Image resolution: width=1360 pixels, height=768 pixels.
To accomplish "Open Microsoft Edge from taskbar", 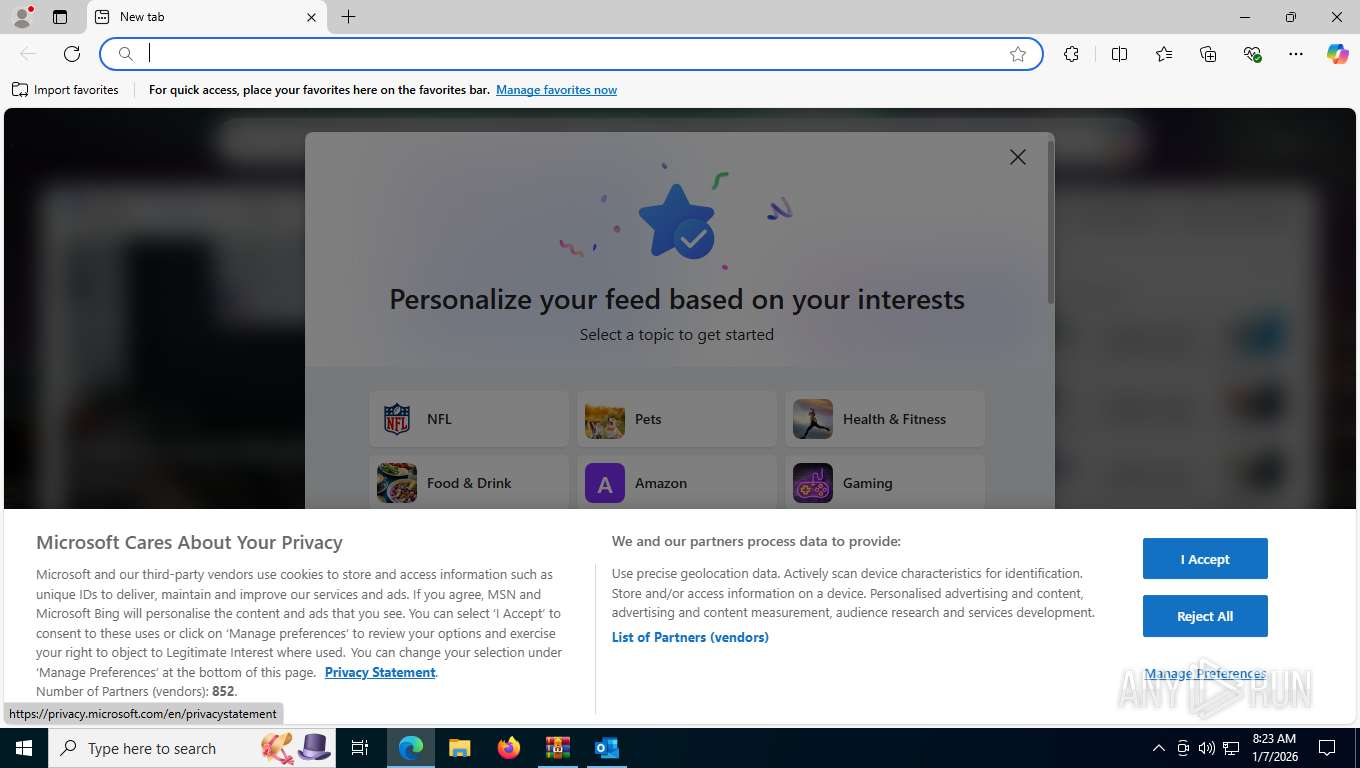I will [411, 748].
